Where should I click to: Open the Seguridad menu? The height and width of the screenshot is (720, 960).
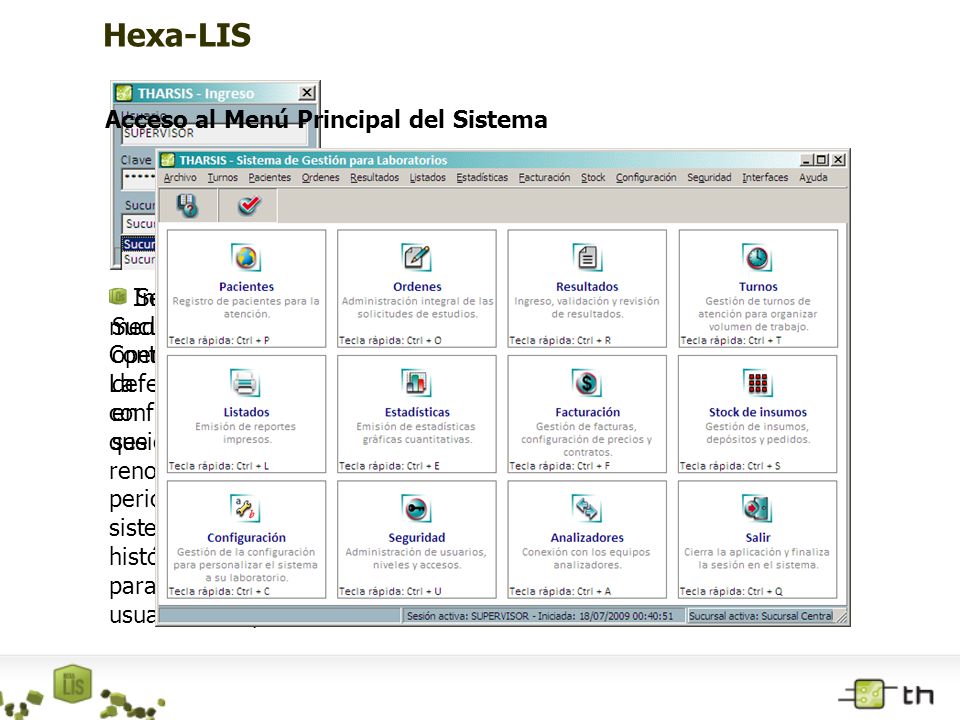tap(709, 178)
